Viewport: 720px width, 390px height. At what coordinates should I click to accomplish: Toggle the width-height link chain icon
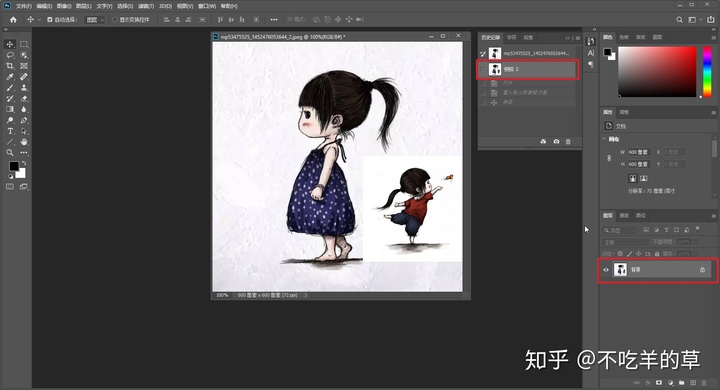(x=609, y=158)
